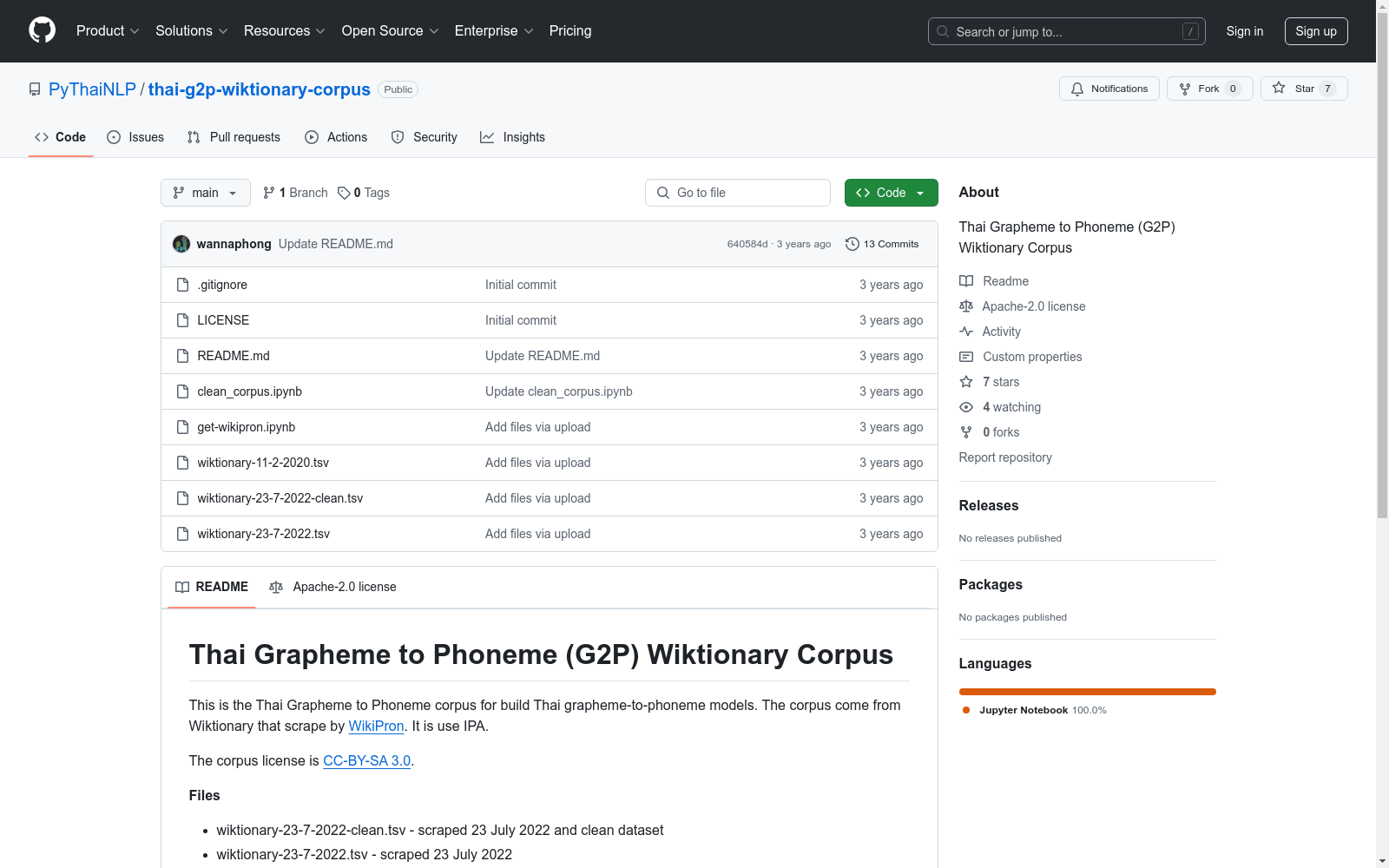Screen dimensions: 1389x868
Task: Fork this repository
Action: point(1209,89)
